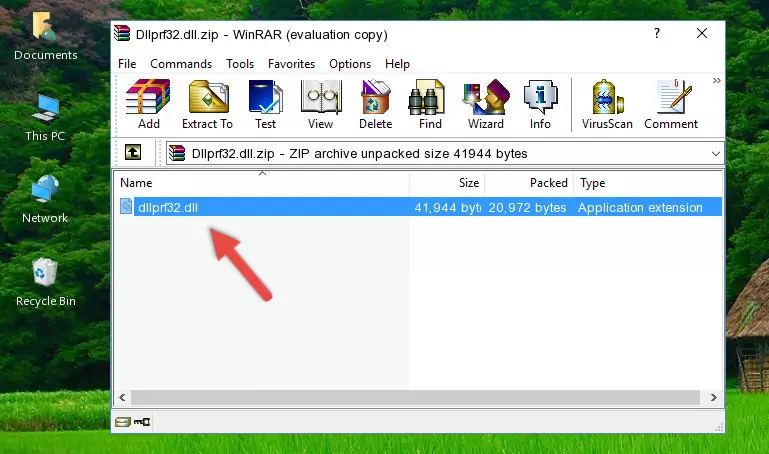Viewport: 769px width, 454px height.
Task: Sort by the Name column header
Action: click(262, 183)
